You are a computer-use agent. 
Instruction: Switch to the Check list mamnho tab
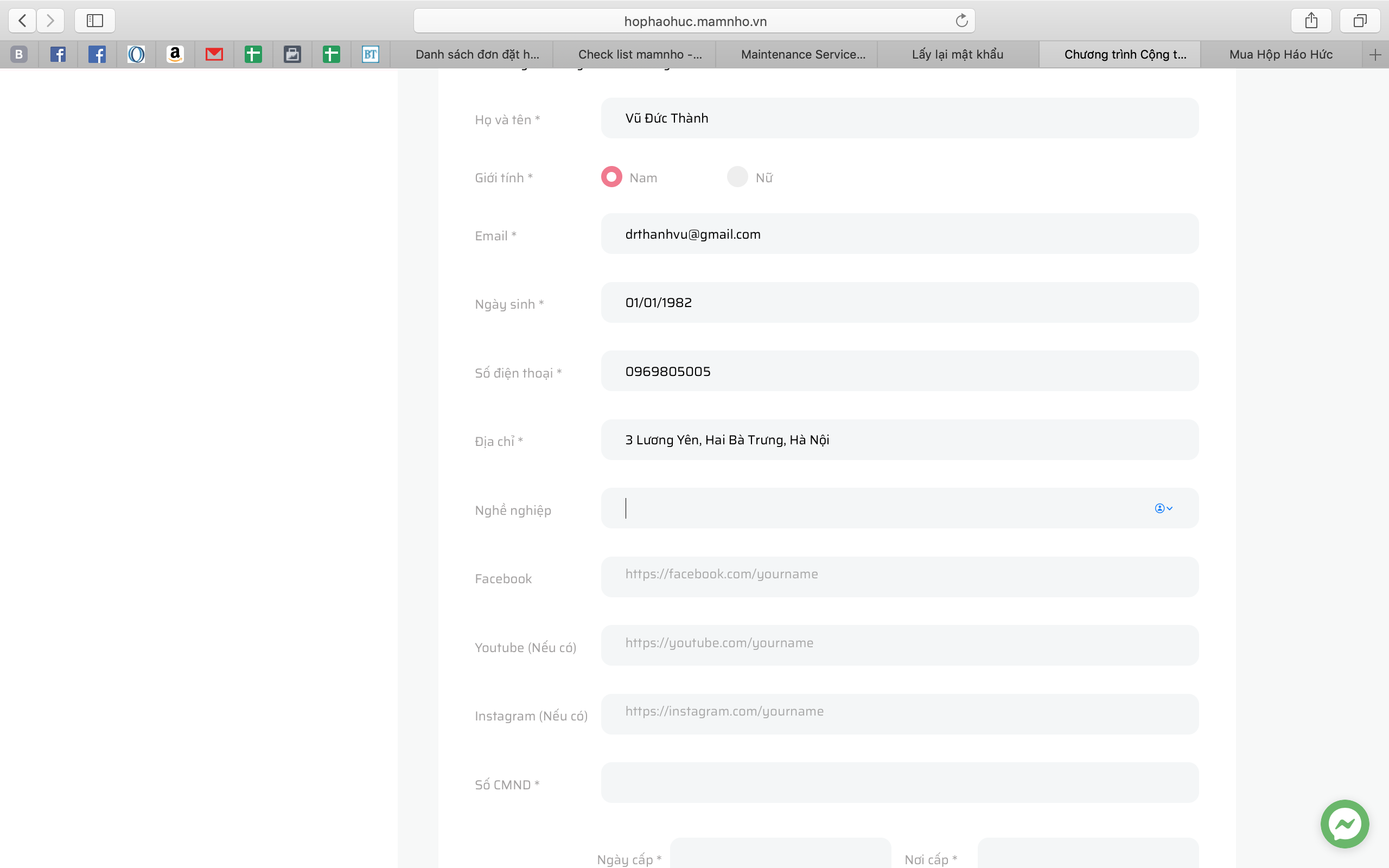[635, 55]
